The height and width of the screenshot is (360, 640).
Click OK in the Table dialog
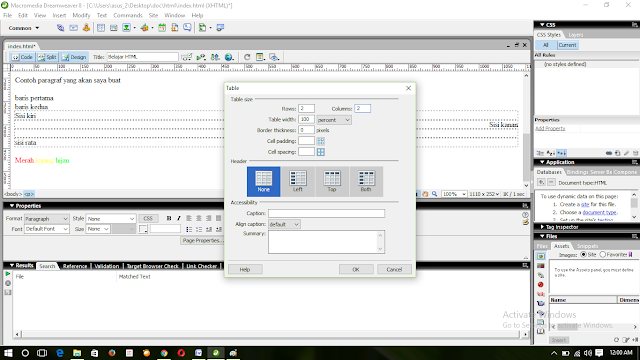pyautogui.click(x=356, y=269)
